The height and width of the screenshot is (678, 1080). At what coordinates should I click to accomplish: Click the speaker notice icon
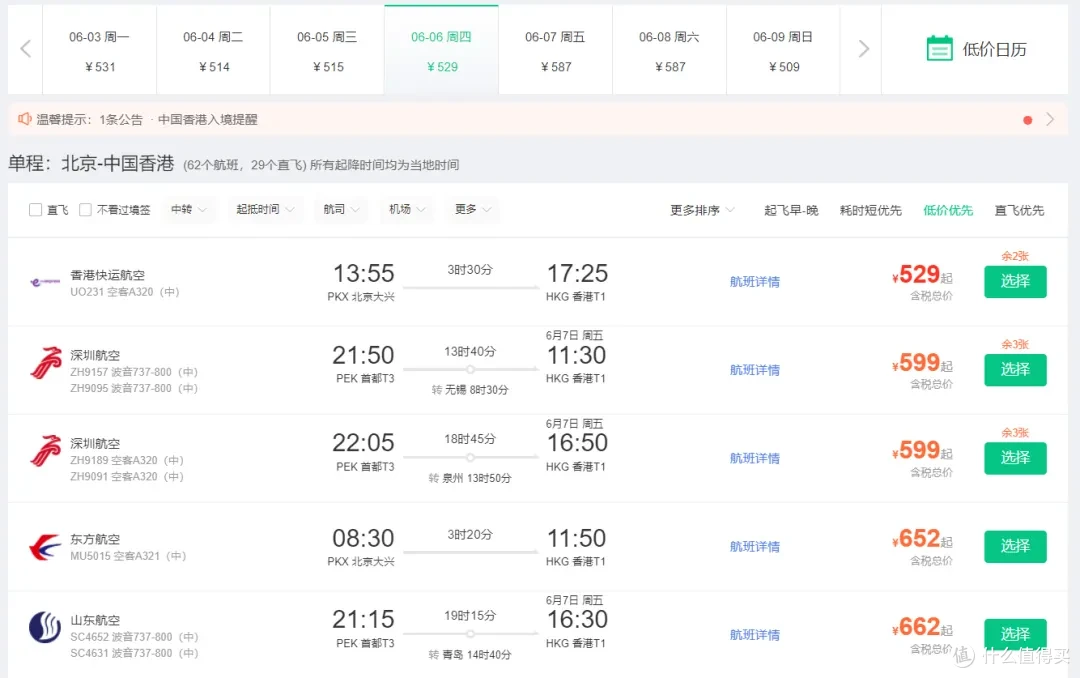[24, 119]
